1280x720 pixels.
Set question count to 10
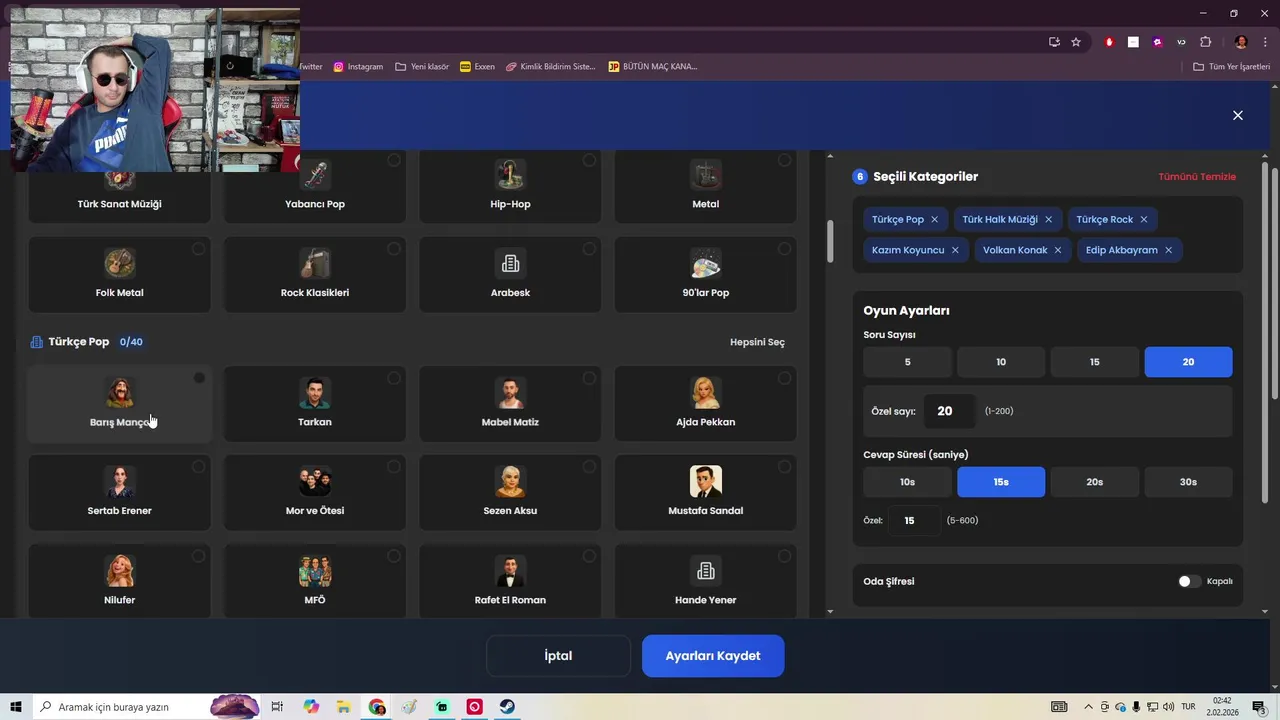[1001, 362]
